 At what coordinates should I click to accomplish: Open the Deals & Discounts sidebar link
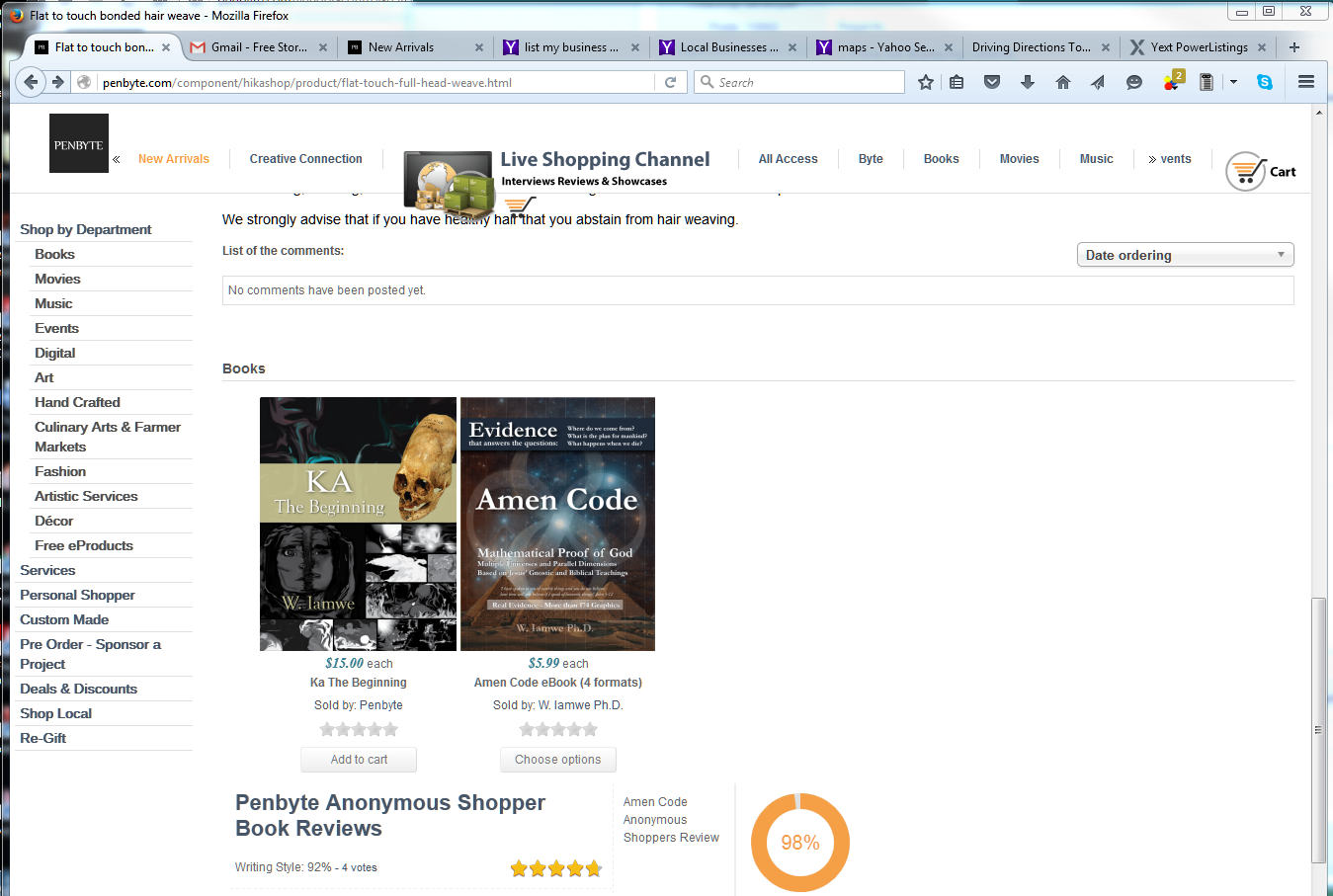point(78,689)
